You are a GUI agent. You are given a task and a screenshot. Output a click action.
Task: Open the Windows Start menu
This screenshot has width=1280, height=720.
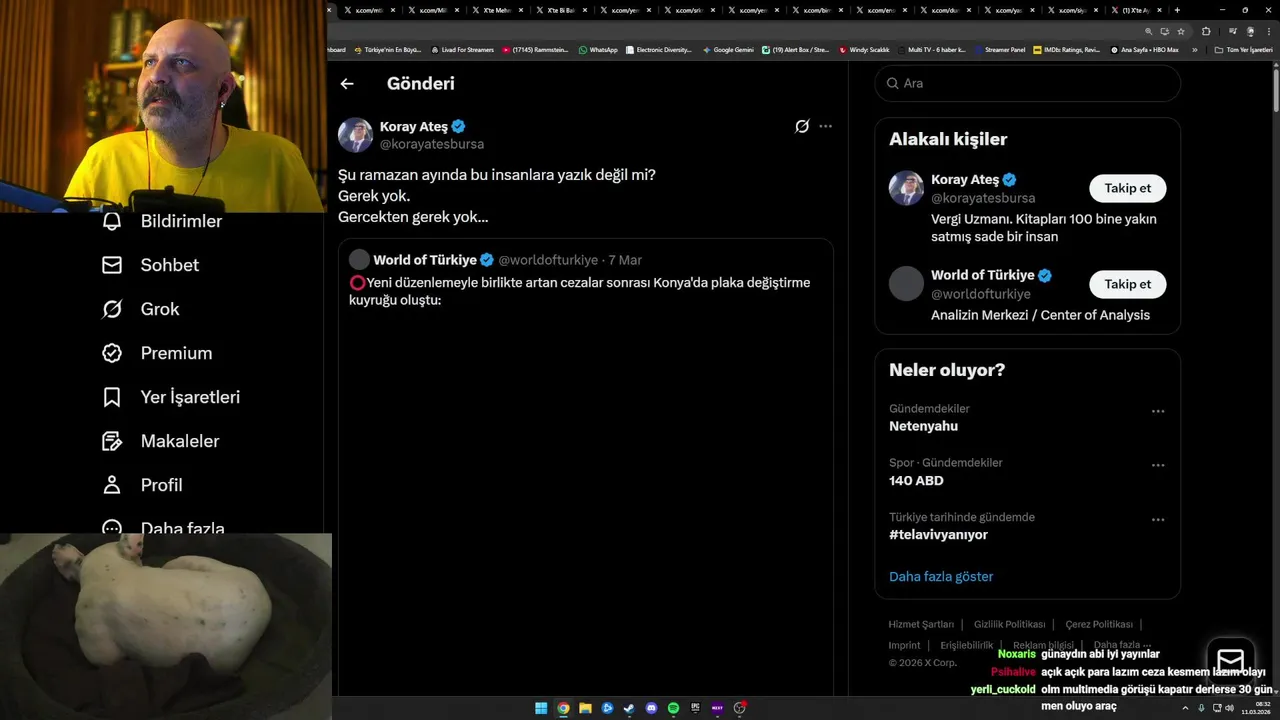[x=541, y=708]
